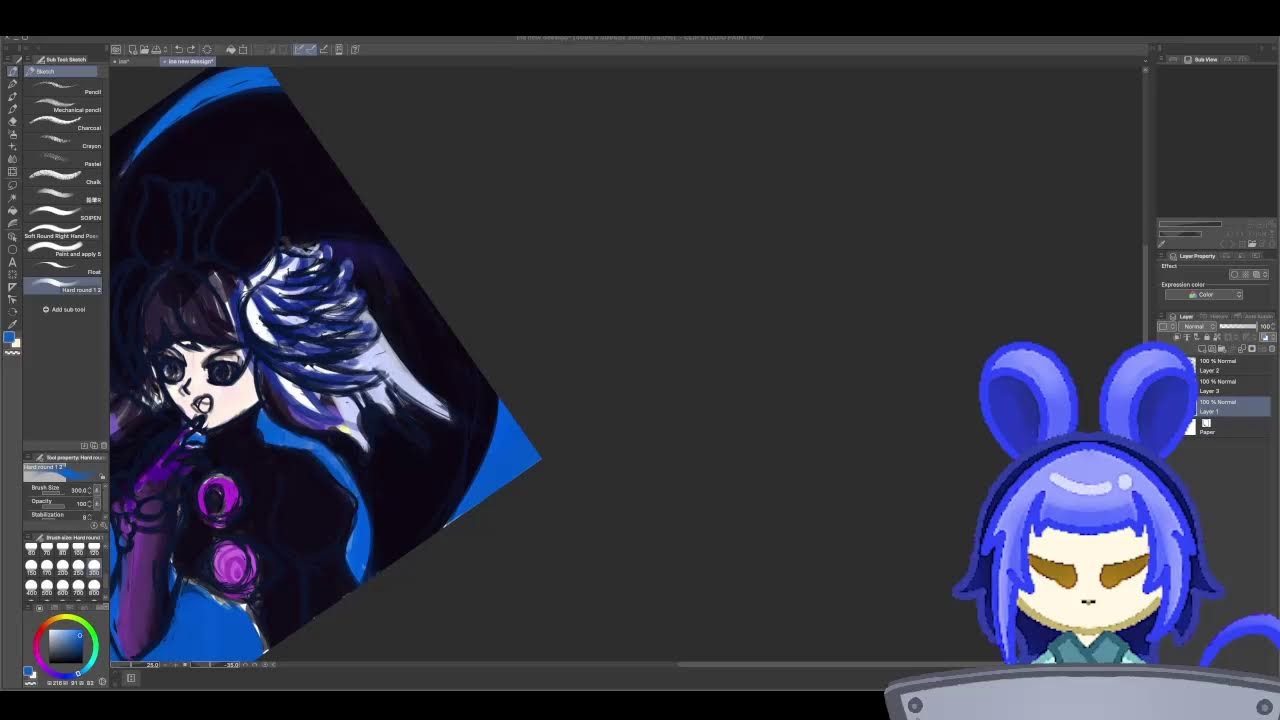Screen dimensions: 1280x720
Task: Click the color square saturation picker
Action: pos(66,645)
